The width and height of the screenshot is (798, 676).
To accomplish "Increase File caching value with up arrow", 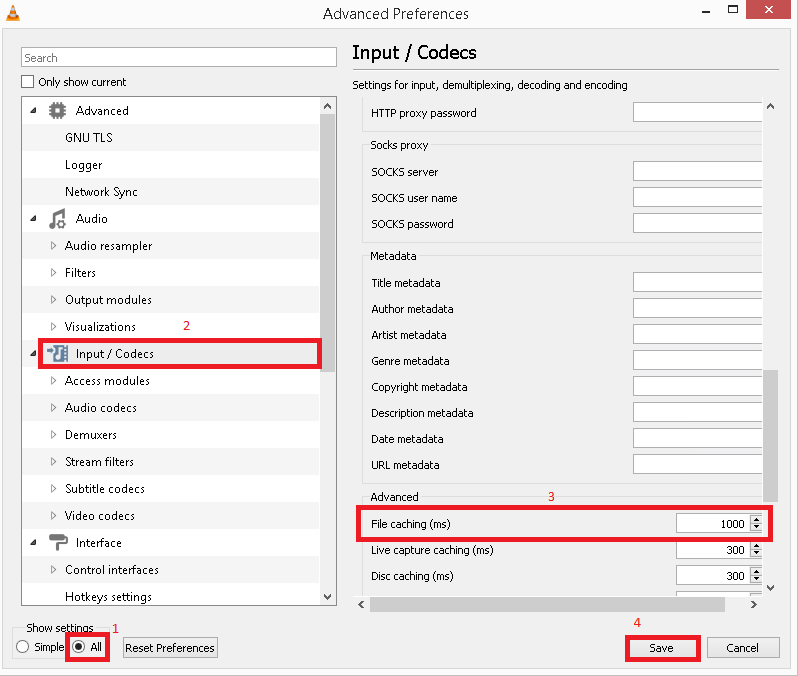I will pos(756,519).
